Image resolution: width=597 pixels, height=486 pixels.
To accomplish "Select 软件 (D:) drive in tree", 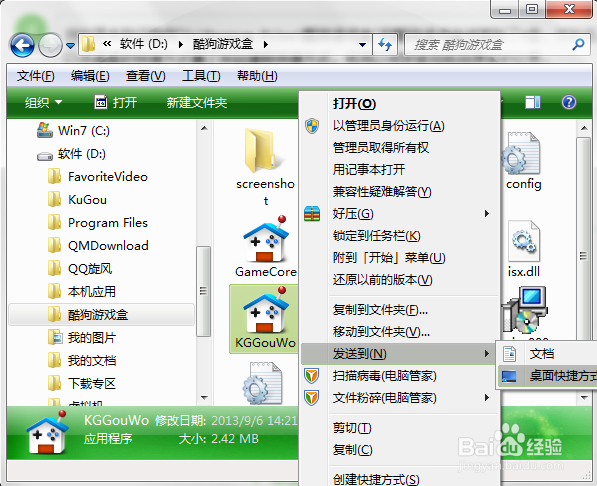I will [71, 154].
